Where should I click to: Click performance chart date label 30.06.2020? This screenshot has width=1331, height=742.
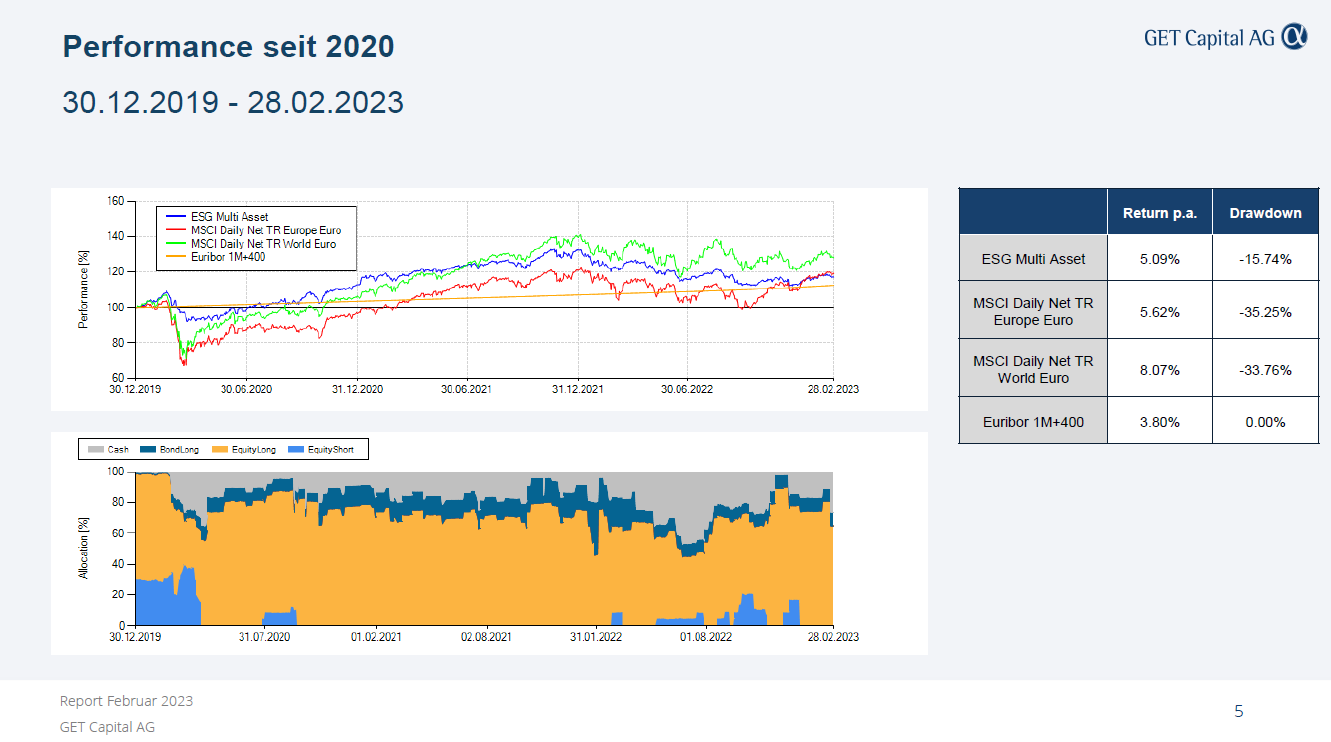[x=246, y=390]
